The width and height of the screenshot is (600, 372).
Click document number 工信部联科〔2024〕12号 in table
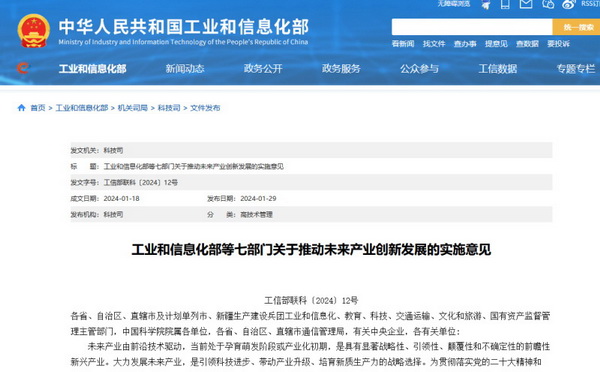[x=141, y=182]
